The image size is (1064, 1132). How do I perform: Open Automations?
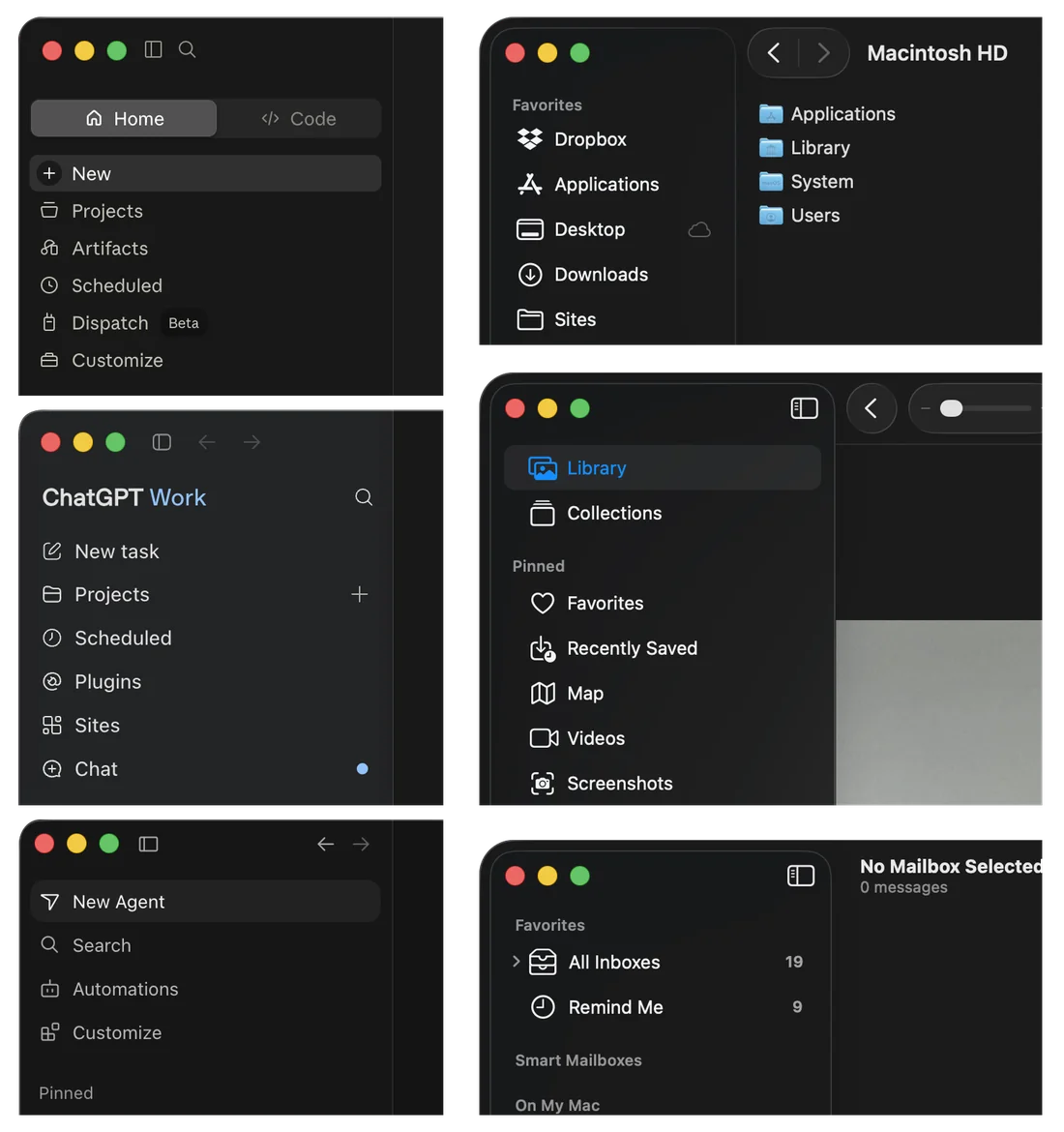click(x=206, y=989)
